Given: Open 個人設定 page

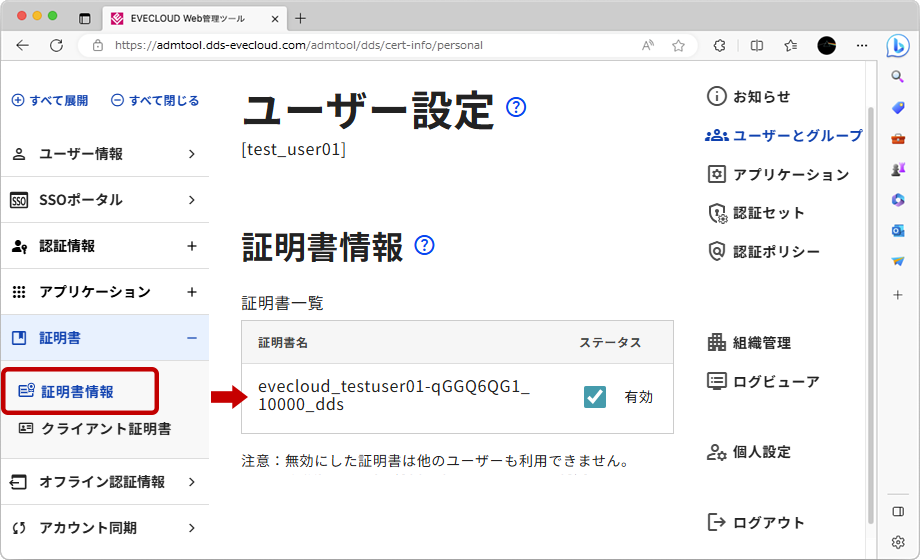Looking at the screenshot, I should point(761,452).
